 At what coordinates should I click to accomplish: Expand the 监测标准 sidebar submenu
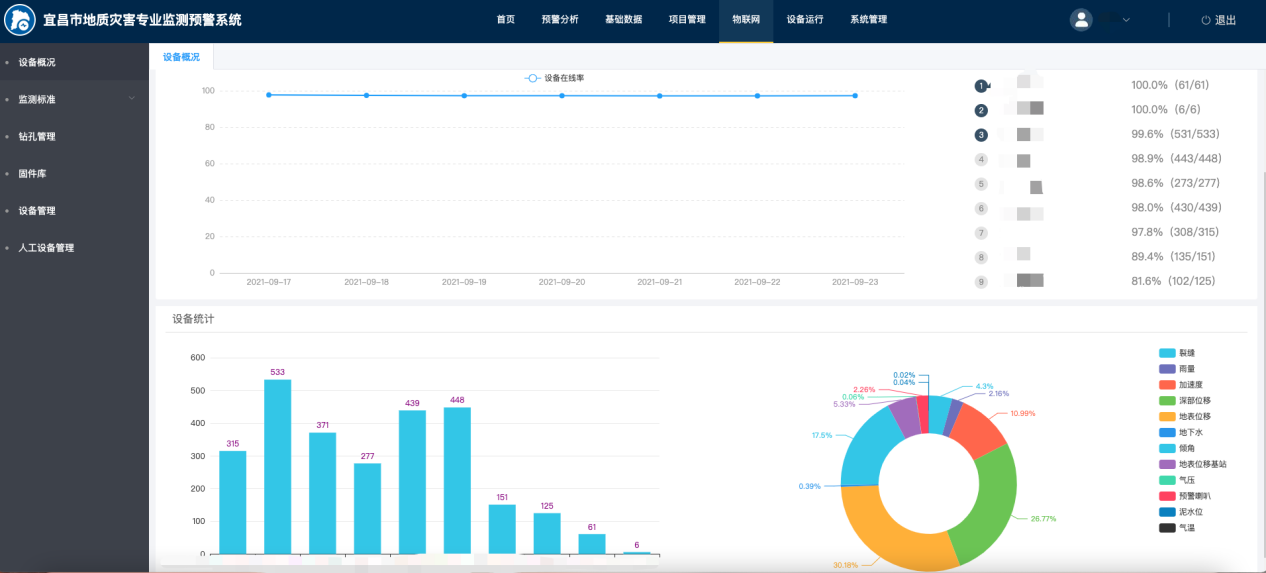(x=131, y=99)
